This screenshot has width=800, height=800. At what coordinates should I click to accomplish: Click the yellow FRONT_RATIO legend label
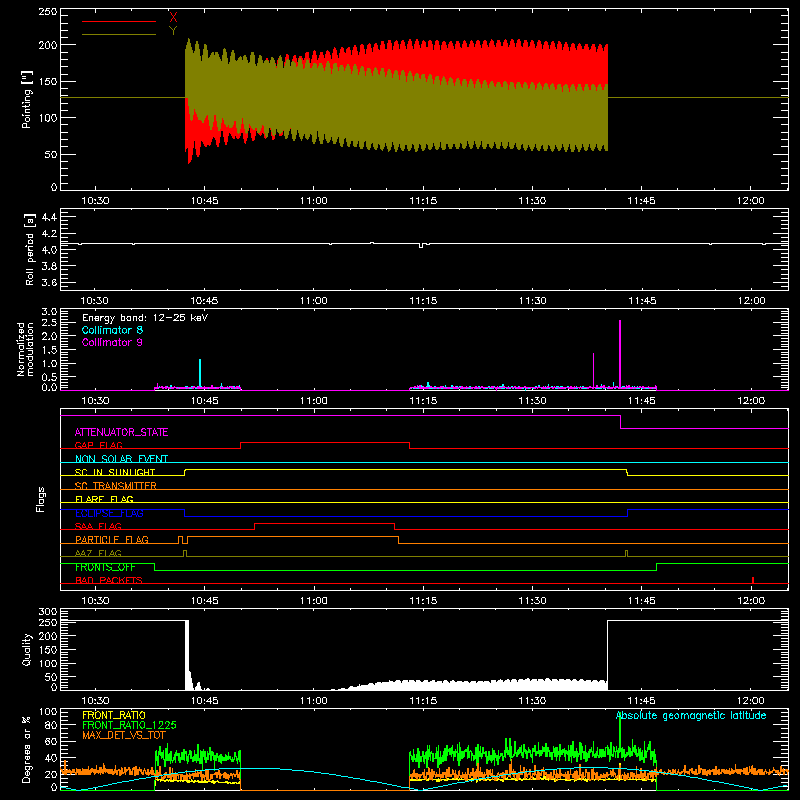114,715
